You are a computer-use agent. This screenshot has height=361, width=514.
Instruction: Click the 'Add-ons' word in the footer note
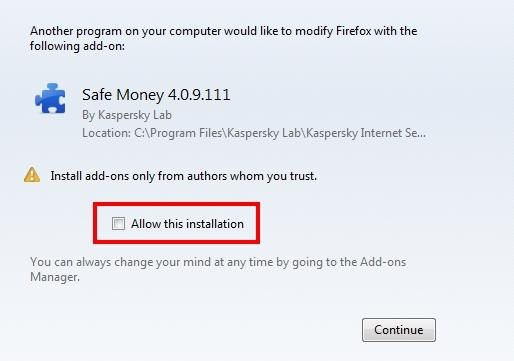click(x=383, y=262)
